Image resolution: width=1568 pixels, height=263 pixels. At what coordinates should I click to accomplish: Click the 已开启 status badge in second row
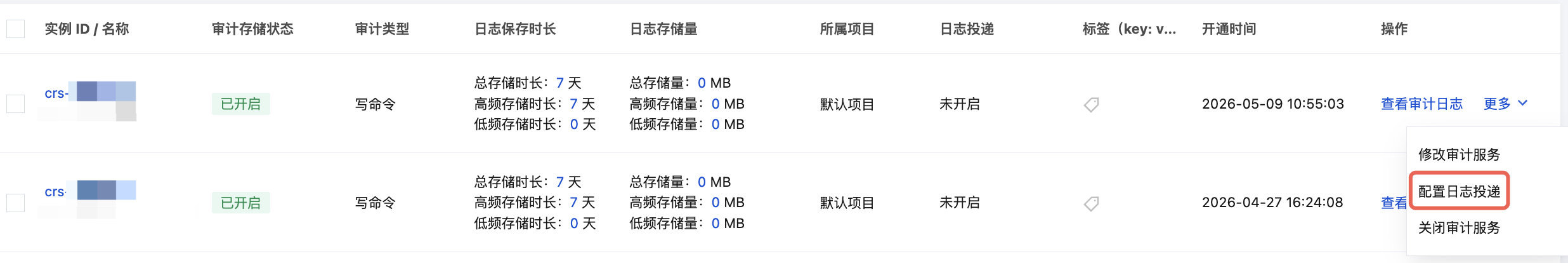[x=240, y=203]
